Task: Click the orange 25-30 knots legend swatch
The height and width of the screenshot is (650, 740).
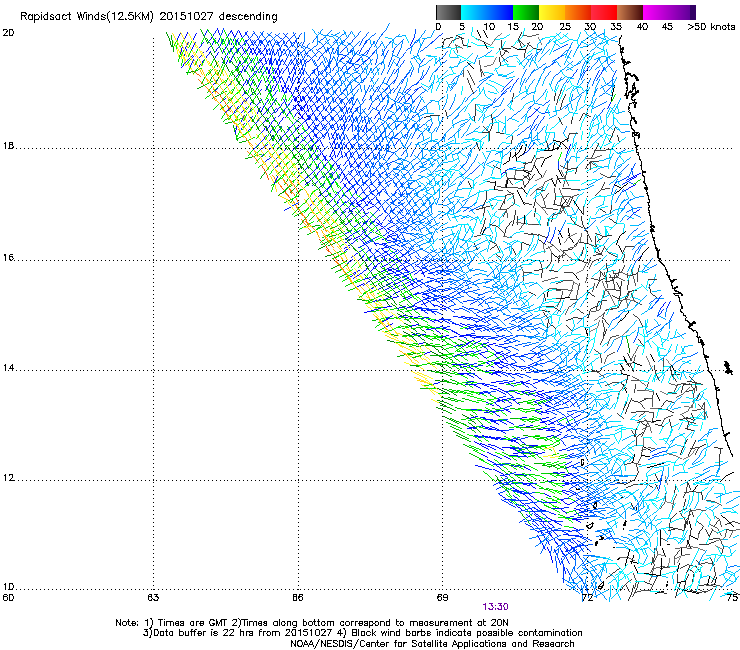Action: coord(578,12)
